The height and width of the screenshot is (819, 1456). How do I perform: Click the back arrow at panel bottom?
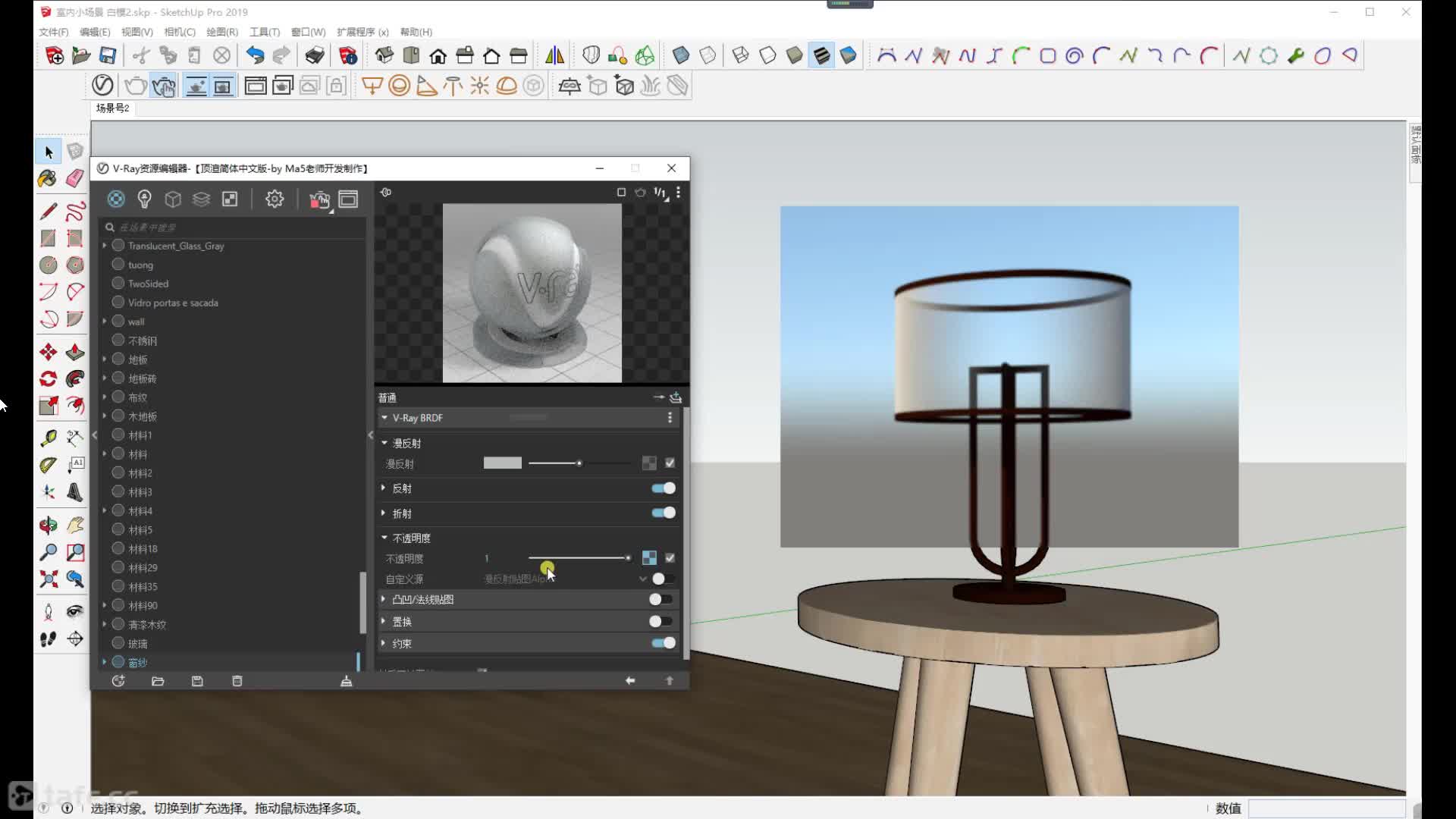pos(630,681)
